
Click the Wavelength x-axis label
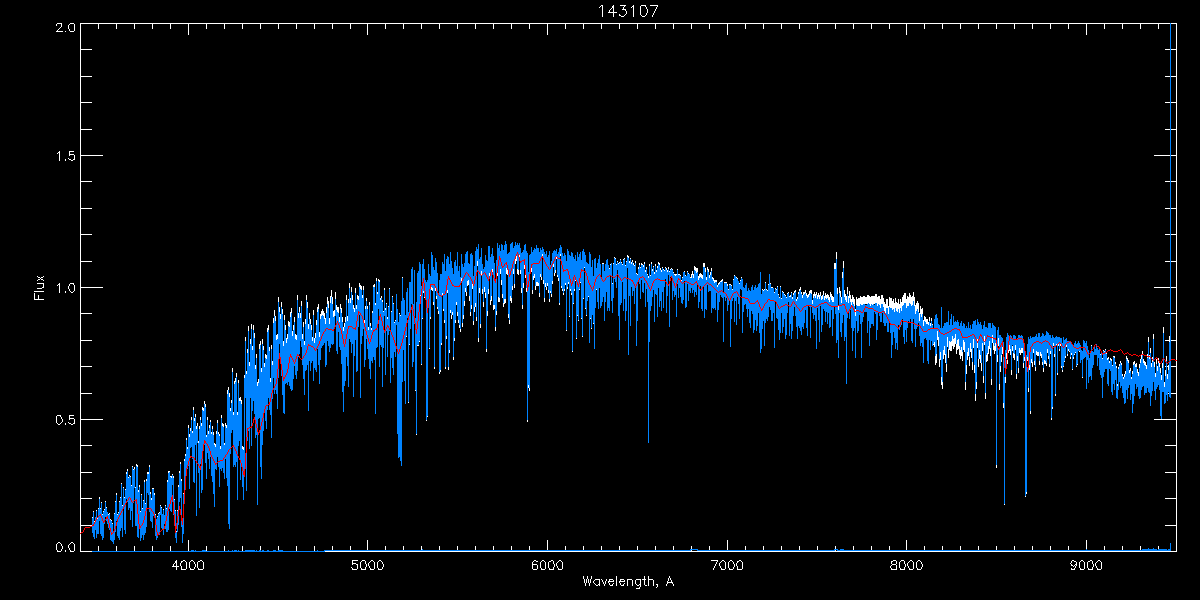(x=627, y=582)
